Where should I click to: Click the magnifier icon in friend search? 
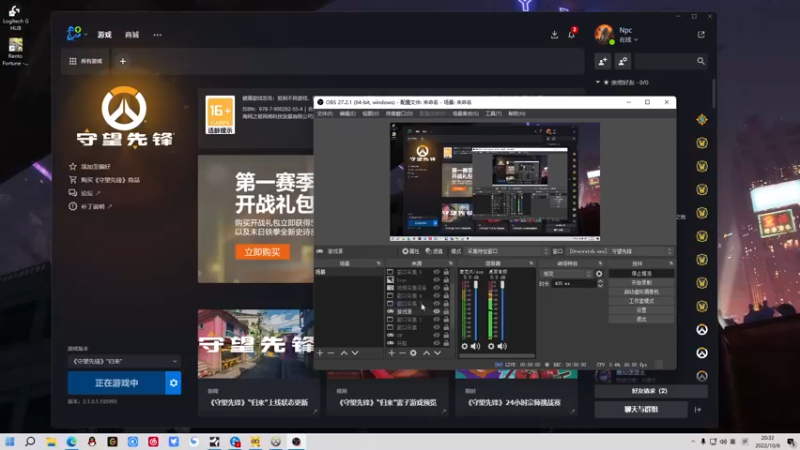coord(701,61)
